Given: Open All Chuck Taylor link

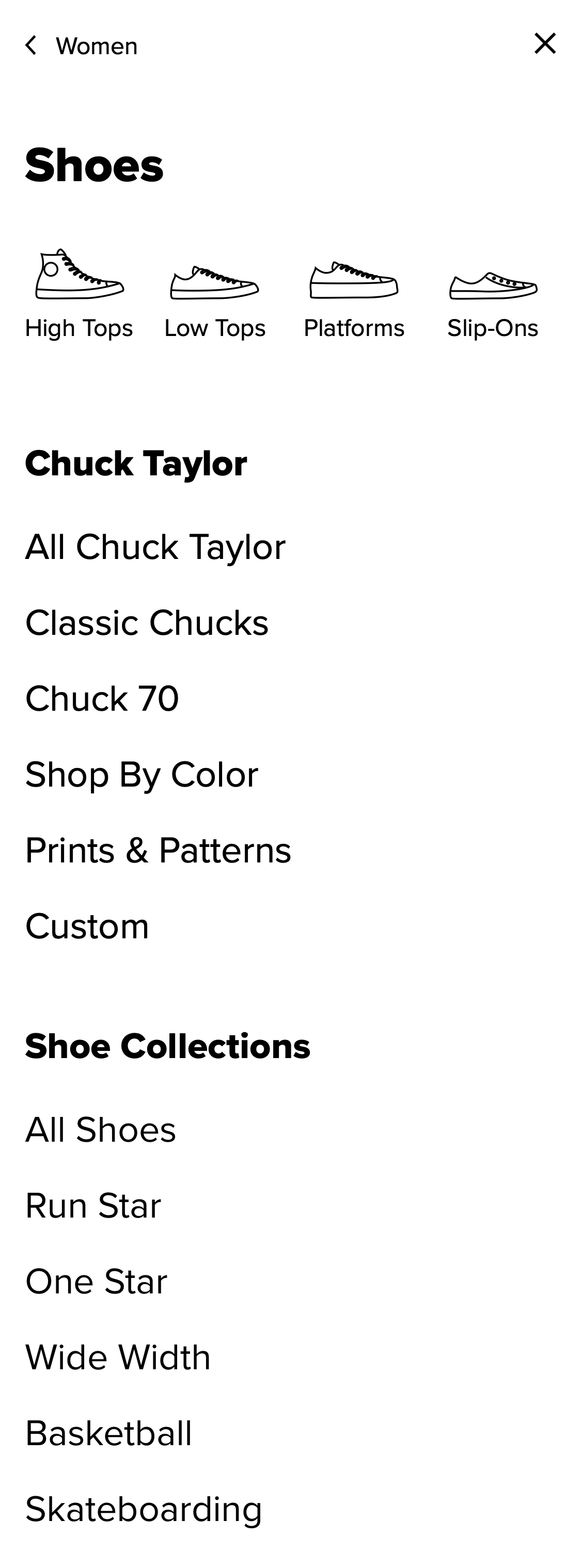Looking at the screenshot, I should pos(155,547).
